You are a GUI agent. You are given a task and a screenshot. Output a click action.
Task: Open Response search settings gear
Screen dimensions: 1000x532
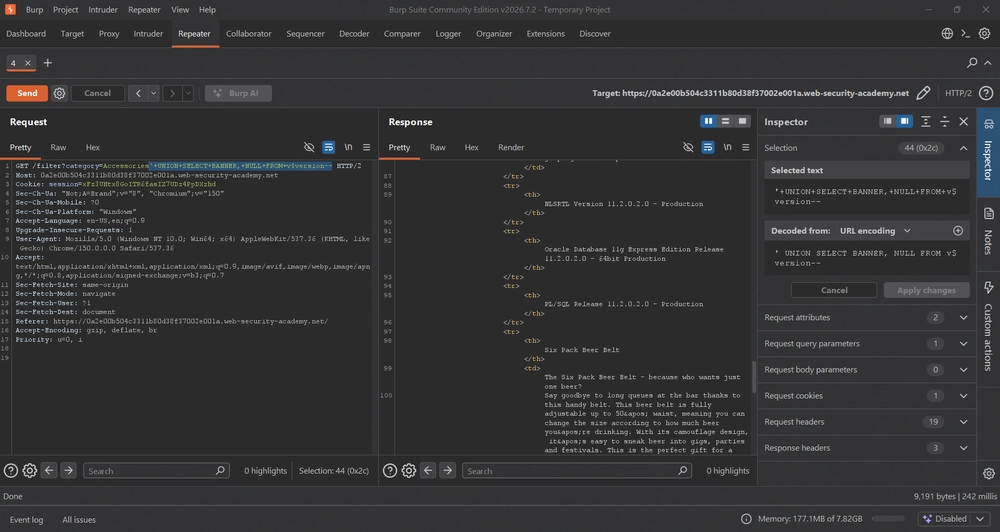pos(409,471)
